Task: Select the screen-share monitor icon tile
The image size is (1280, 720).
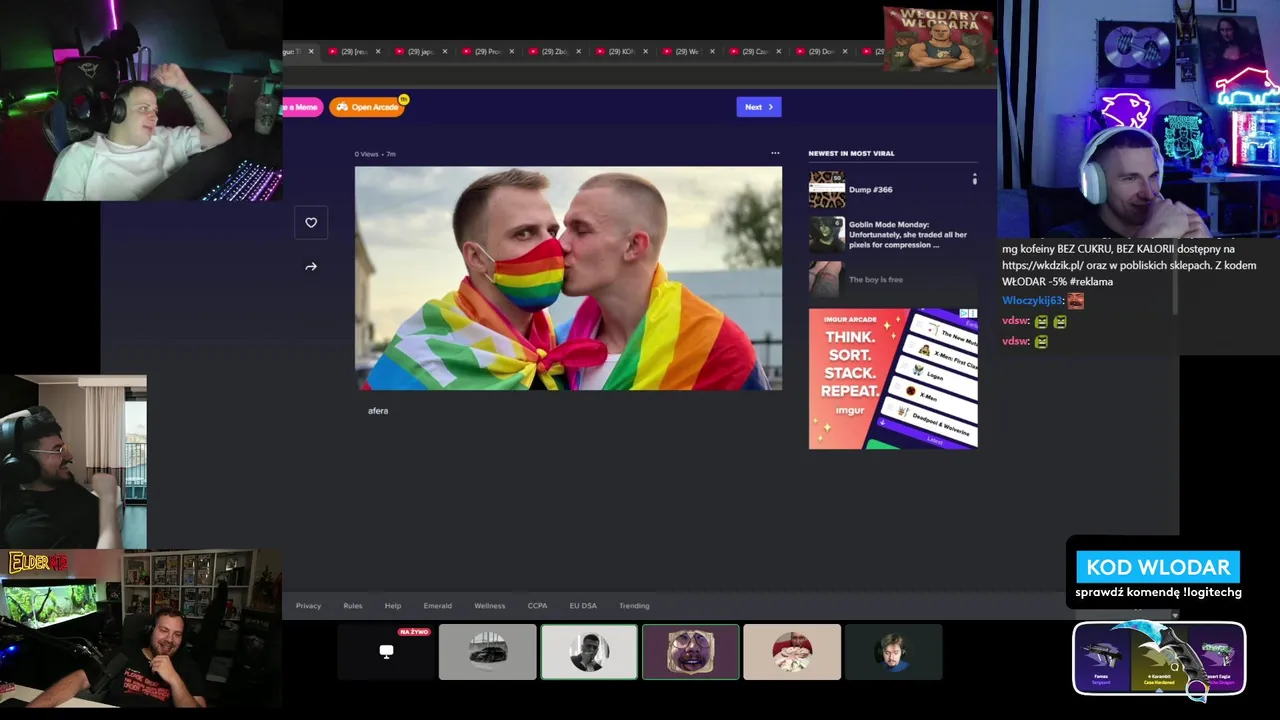Action: click(386, 652)
